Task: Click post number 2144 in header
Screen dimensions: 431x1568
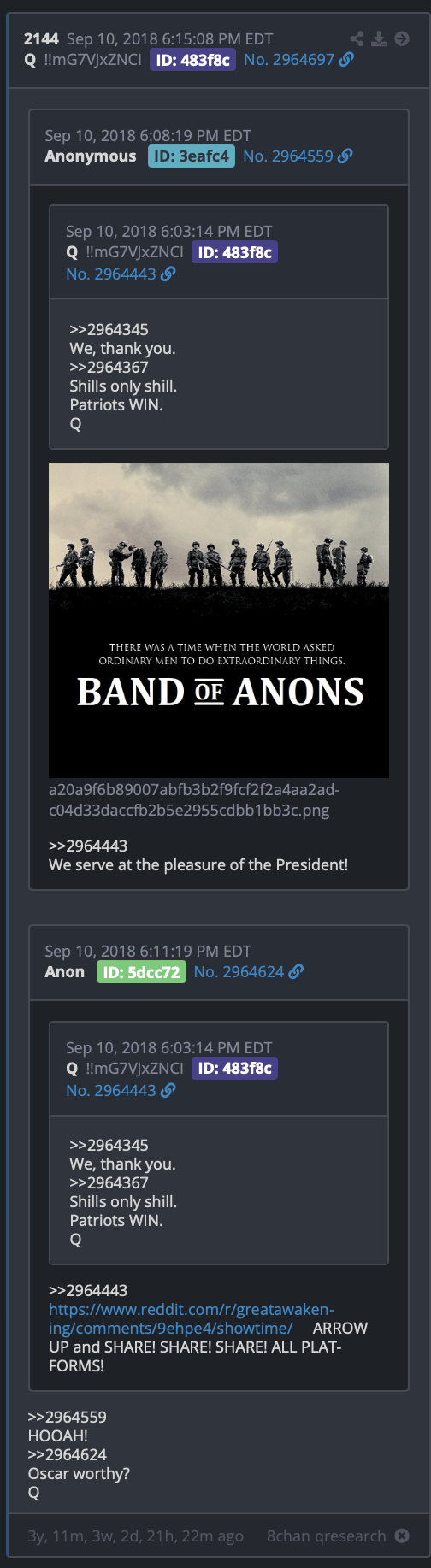Action: (x=41, y=39)
